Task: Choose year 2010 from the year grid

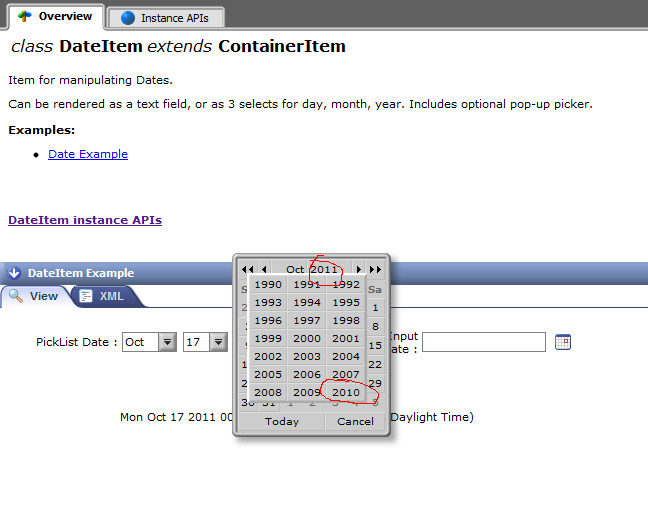Action: pos(346,393)
